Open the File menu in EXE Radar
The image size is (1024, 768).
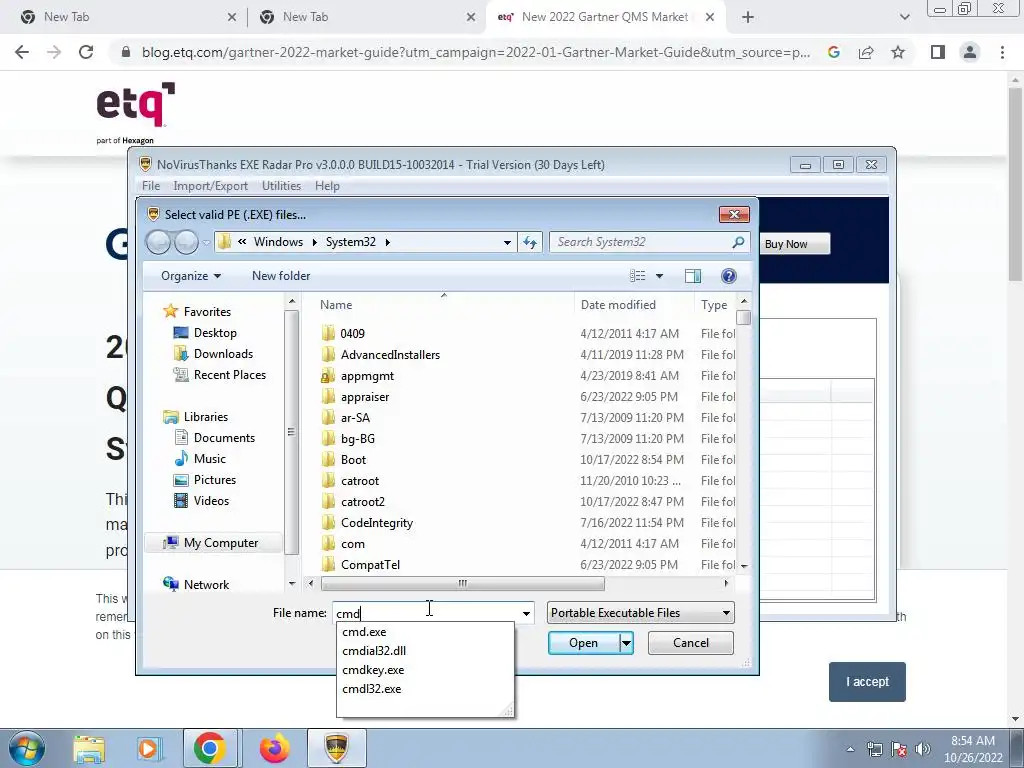point(151,186)
